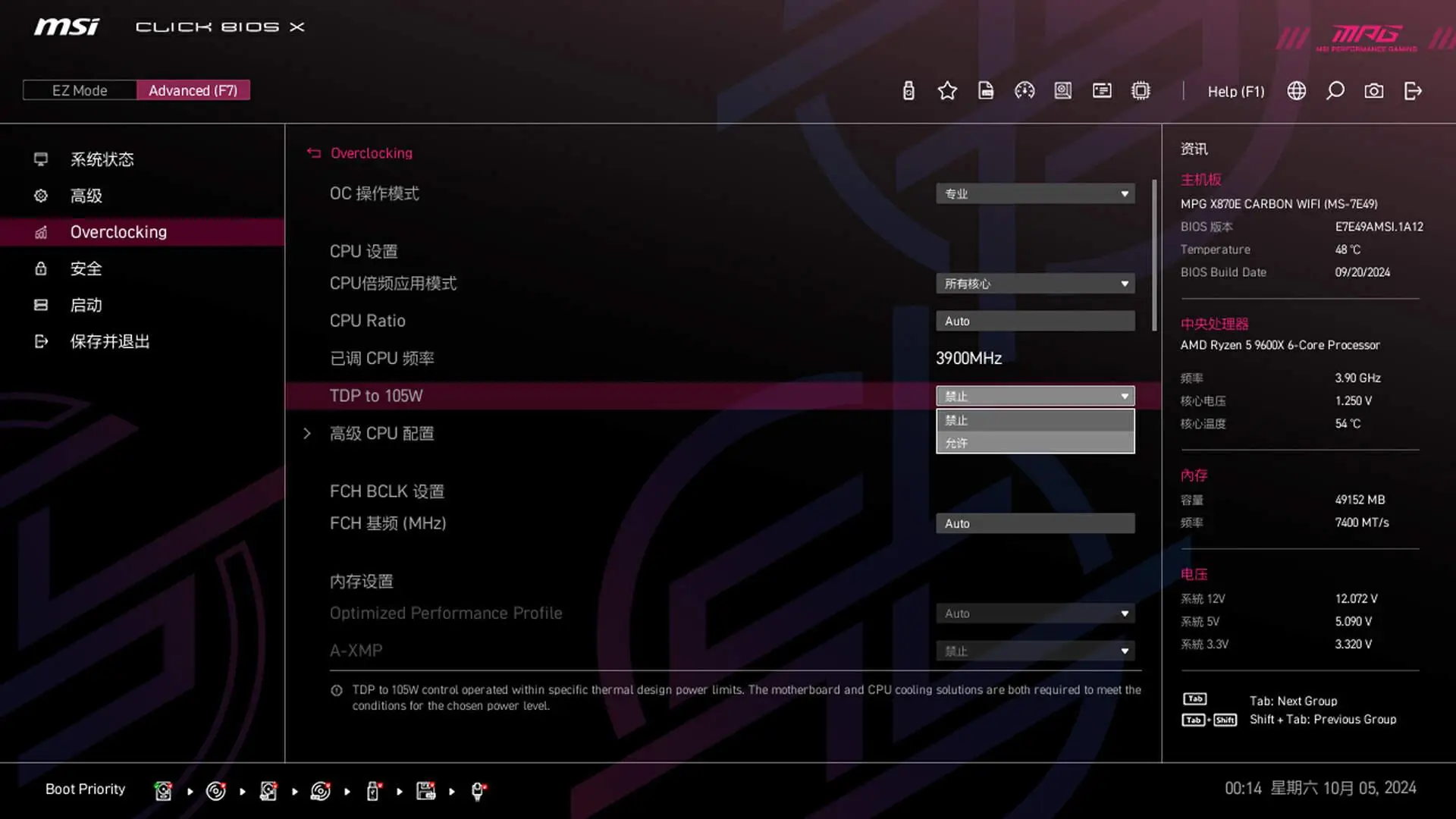Image resolution: width=1456 pixels, height=819 pixels.
Task: Open 高级 sidebar section
Action: click(x=143, y=196)
